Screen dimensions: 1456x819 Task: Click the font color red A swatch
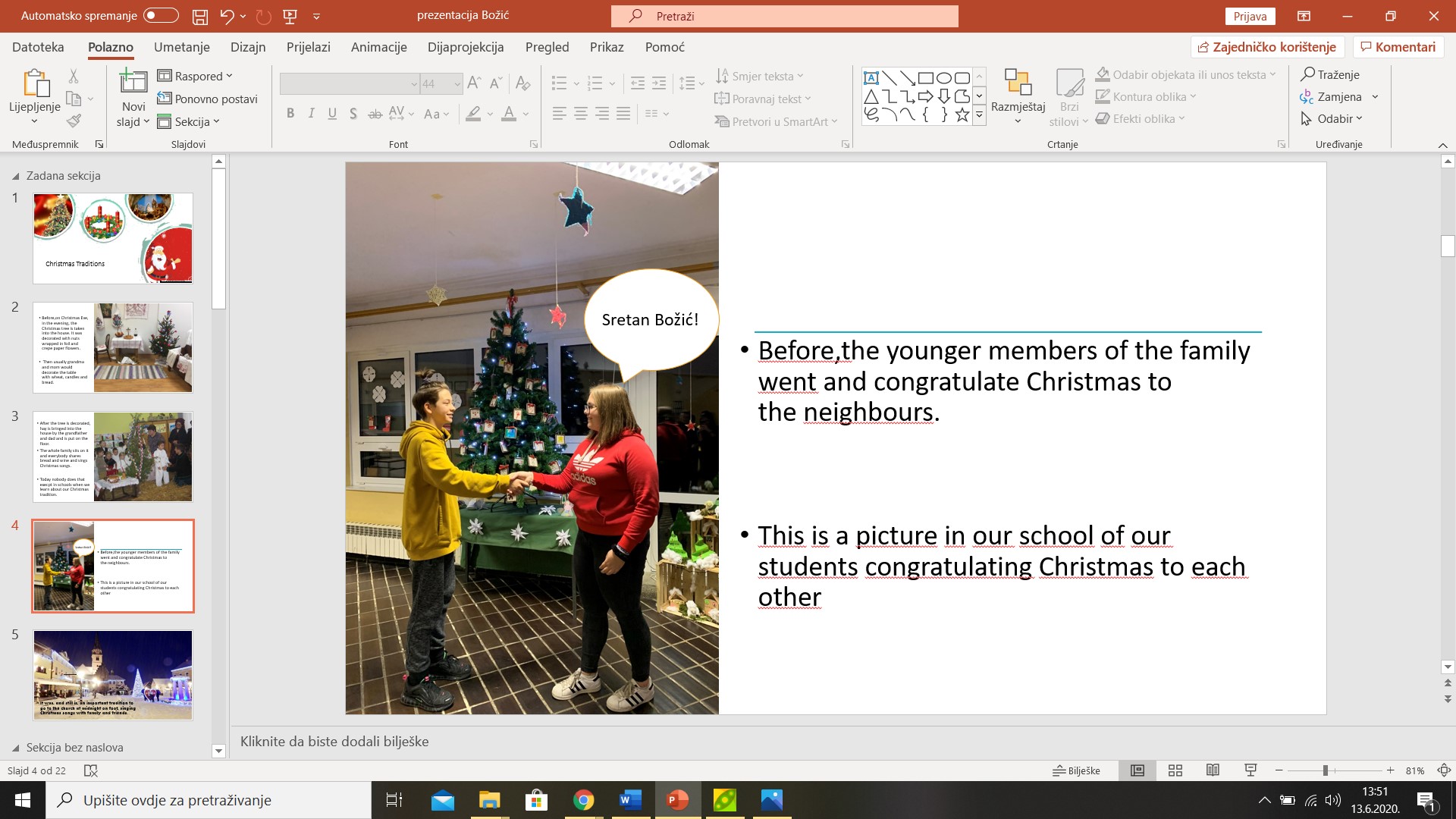click(509, 114)
